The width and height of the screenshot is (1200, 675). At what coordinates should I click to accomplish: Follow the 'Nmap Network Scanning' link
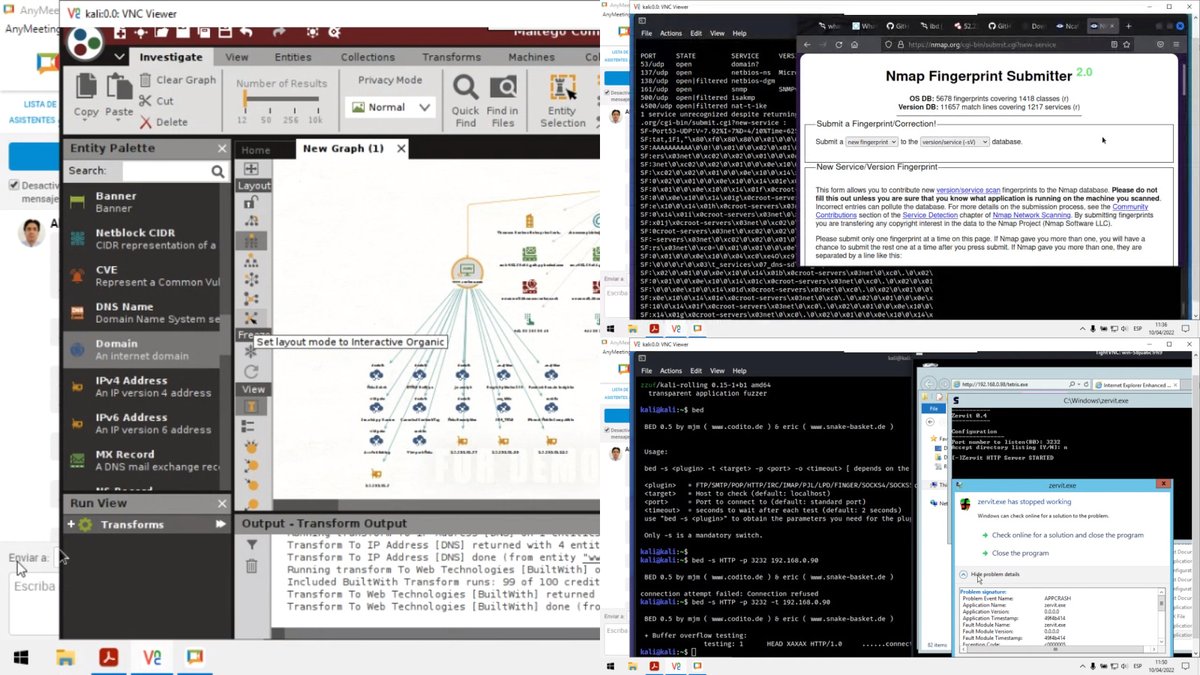(x=1030, y=215)
